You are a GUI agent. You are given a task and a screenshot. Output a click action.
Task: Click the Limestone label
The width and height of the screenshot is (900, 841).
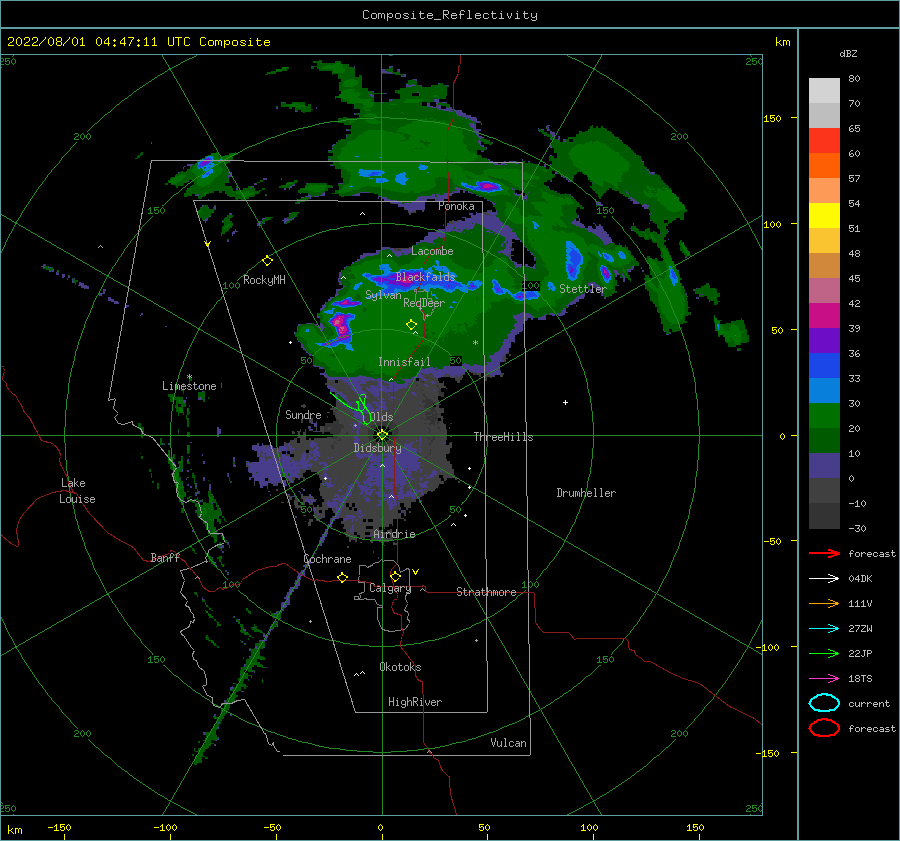tap(189, 386)
